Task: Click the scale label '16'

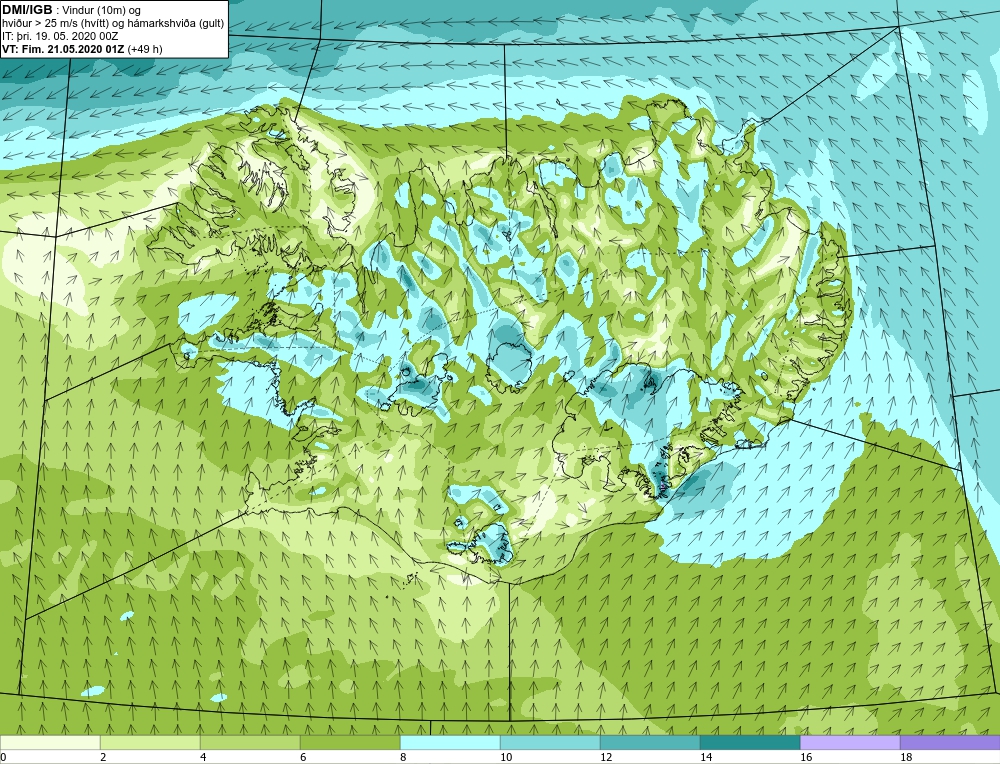Action: tap(806, 757)
